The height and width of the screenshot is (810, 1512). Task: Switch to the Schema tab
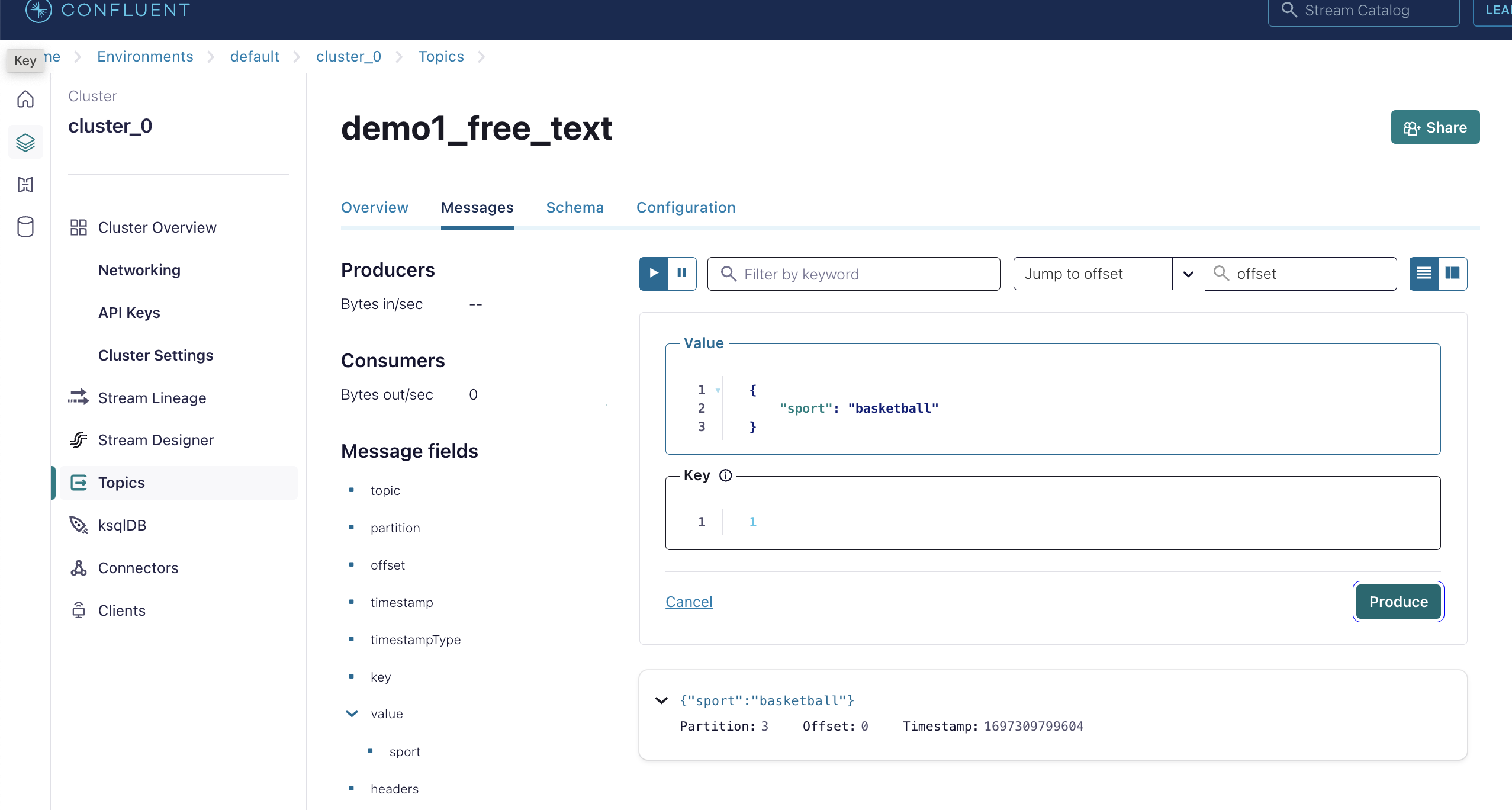coord(575,208)
